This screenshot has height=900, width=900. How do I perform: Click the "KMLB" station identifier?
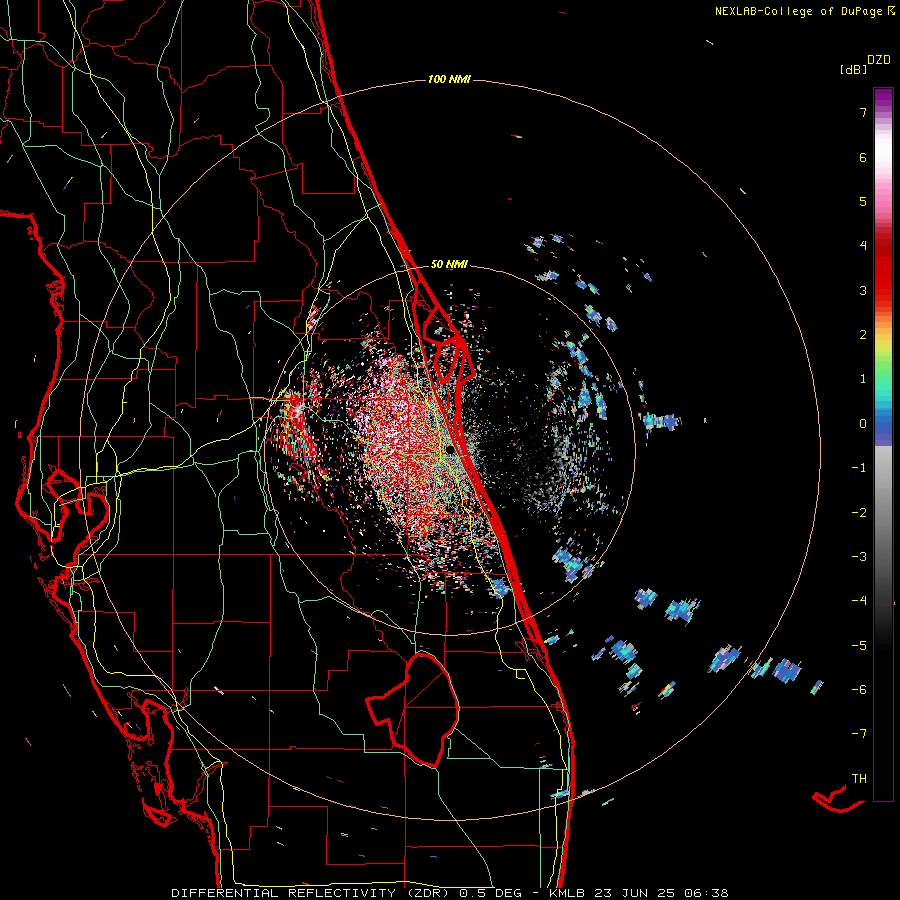point(568,893)
